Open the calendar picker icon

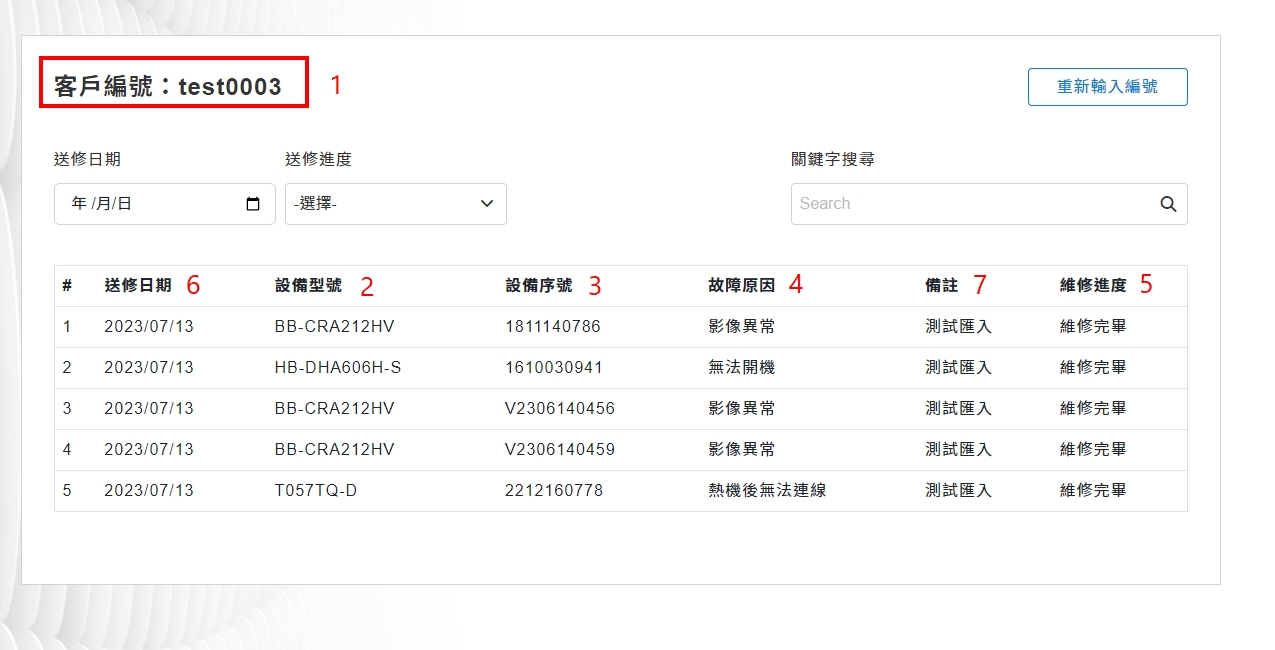tap(253, 204)
